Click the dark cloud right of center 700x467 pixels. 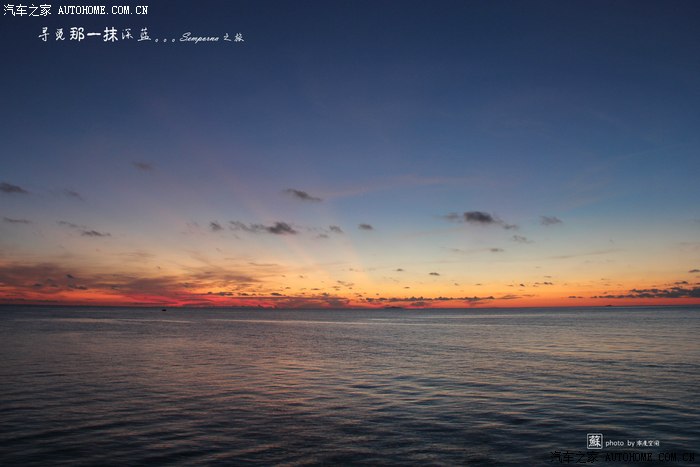[x=480, y=217]
